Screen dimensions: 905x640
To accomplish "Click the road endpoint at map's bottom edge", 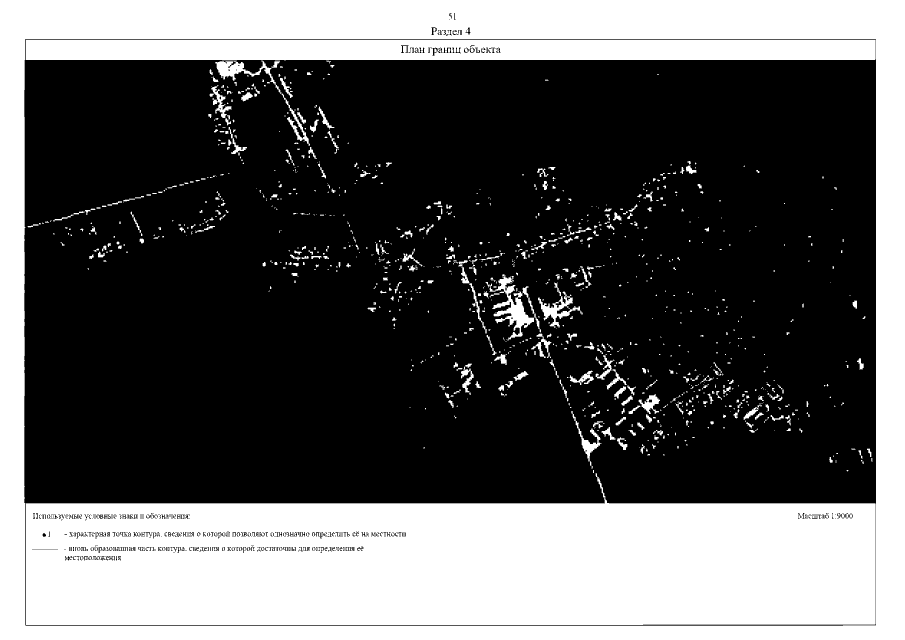I will pos(602,496).
